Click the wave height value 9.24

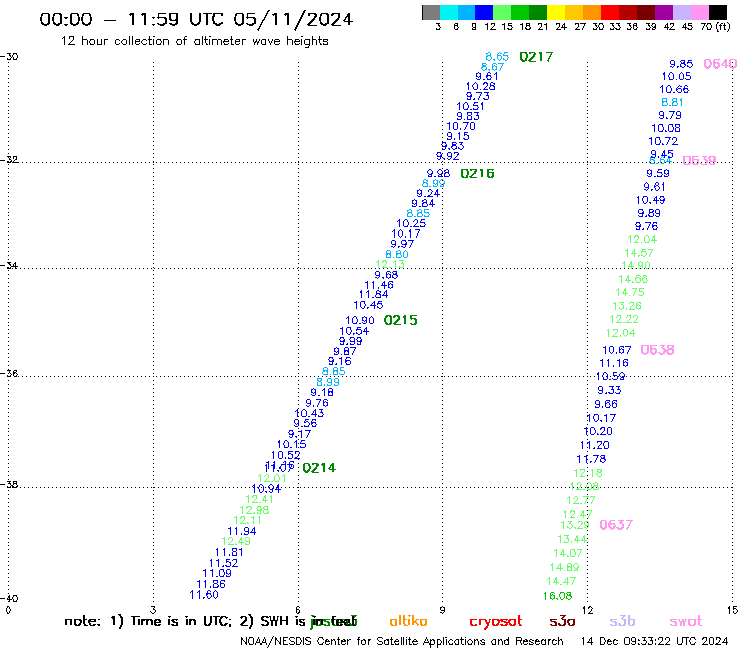coord(428,194)
